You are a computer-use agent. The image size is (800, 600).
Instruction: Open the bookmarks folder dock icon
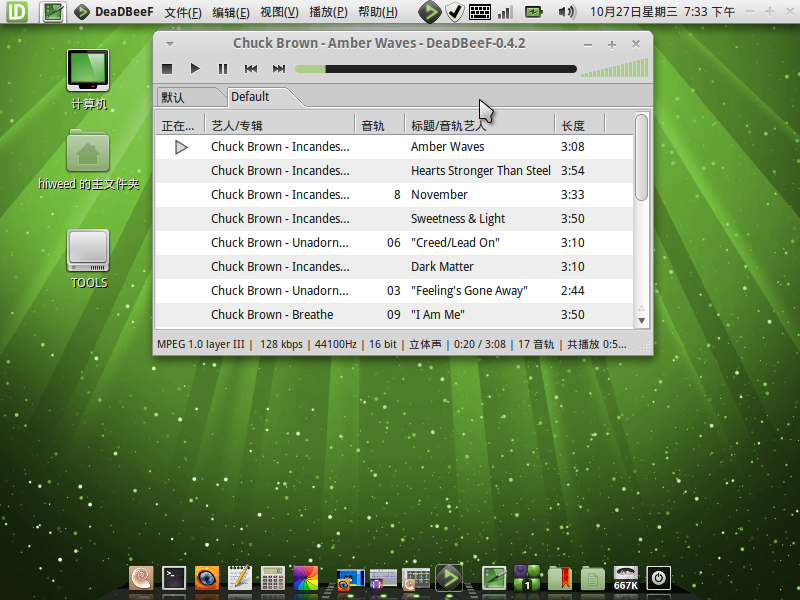click(560, 578)
